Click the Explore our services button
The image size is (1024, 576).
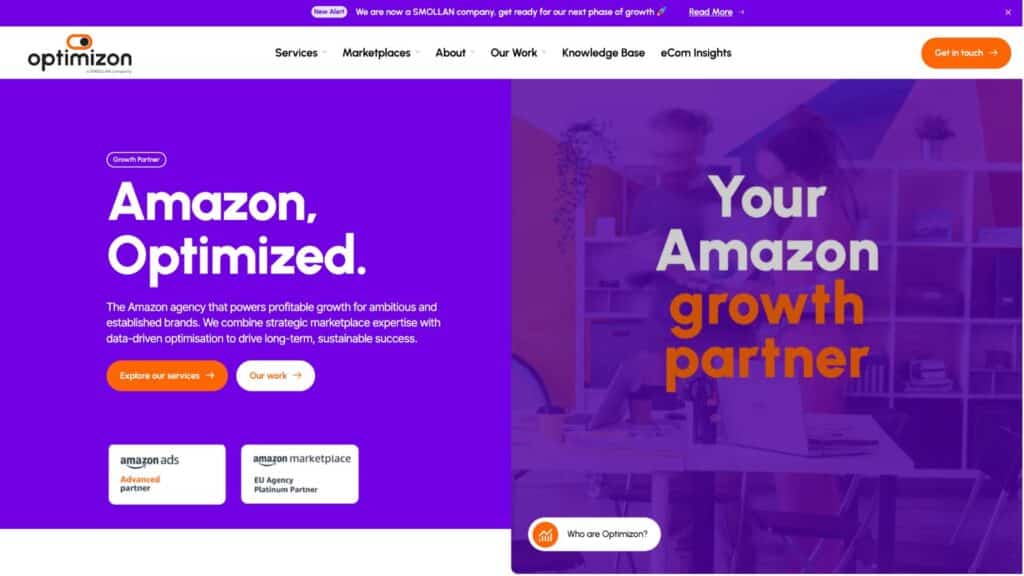[x=167, y=376]
